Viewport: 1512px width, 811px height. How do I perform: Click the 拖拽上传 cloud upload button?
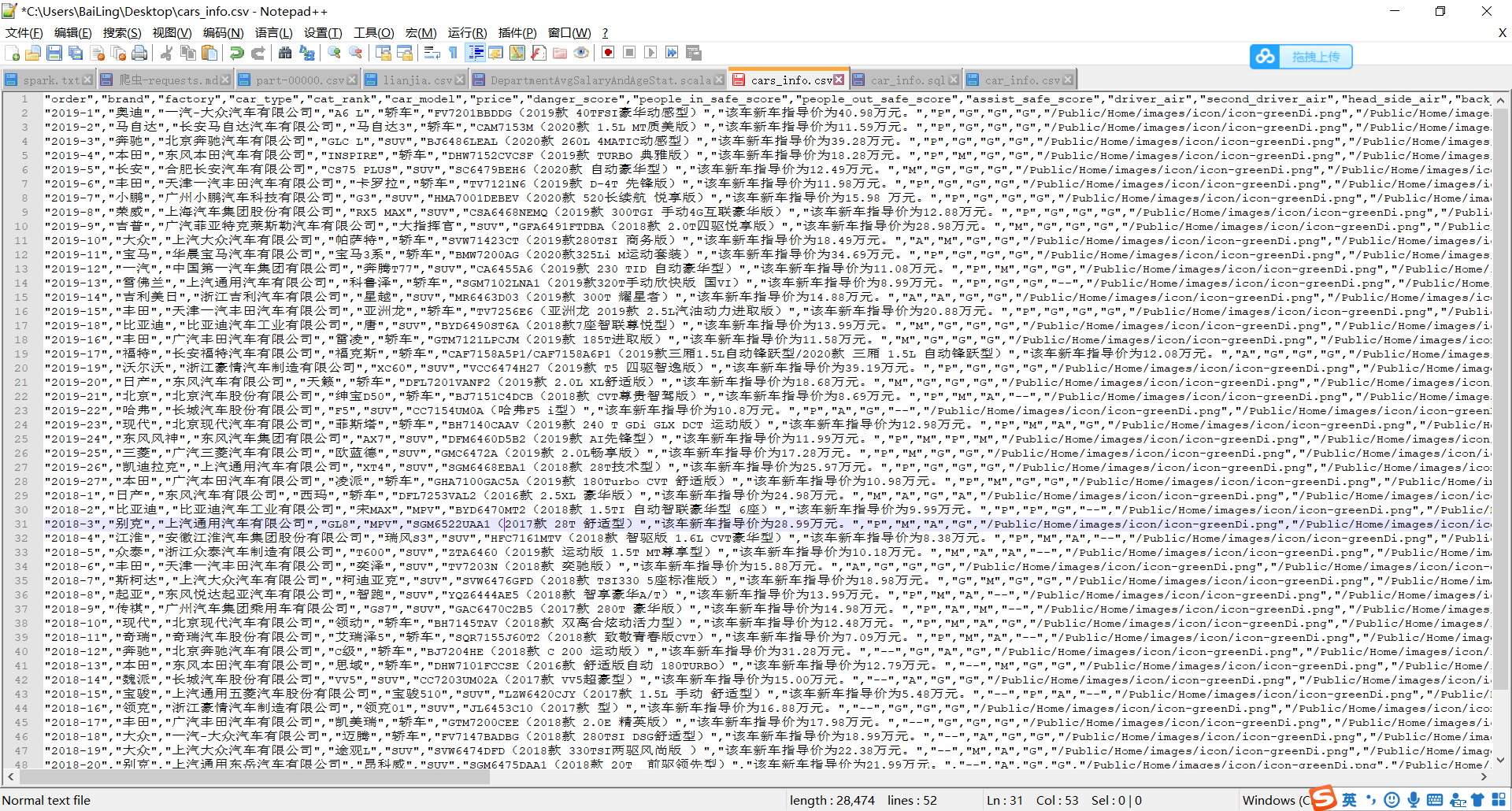[1301, 57]
